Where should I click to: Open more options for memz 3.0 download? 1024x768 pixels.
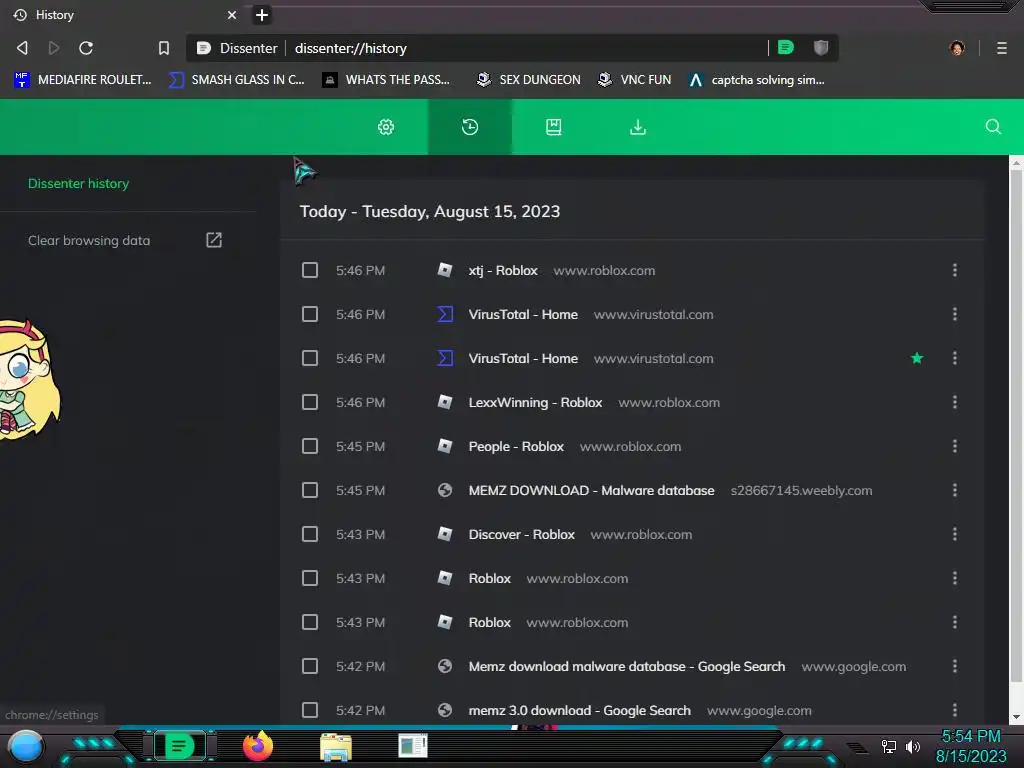tap(955, 710)
